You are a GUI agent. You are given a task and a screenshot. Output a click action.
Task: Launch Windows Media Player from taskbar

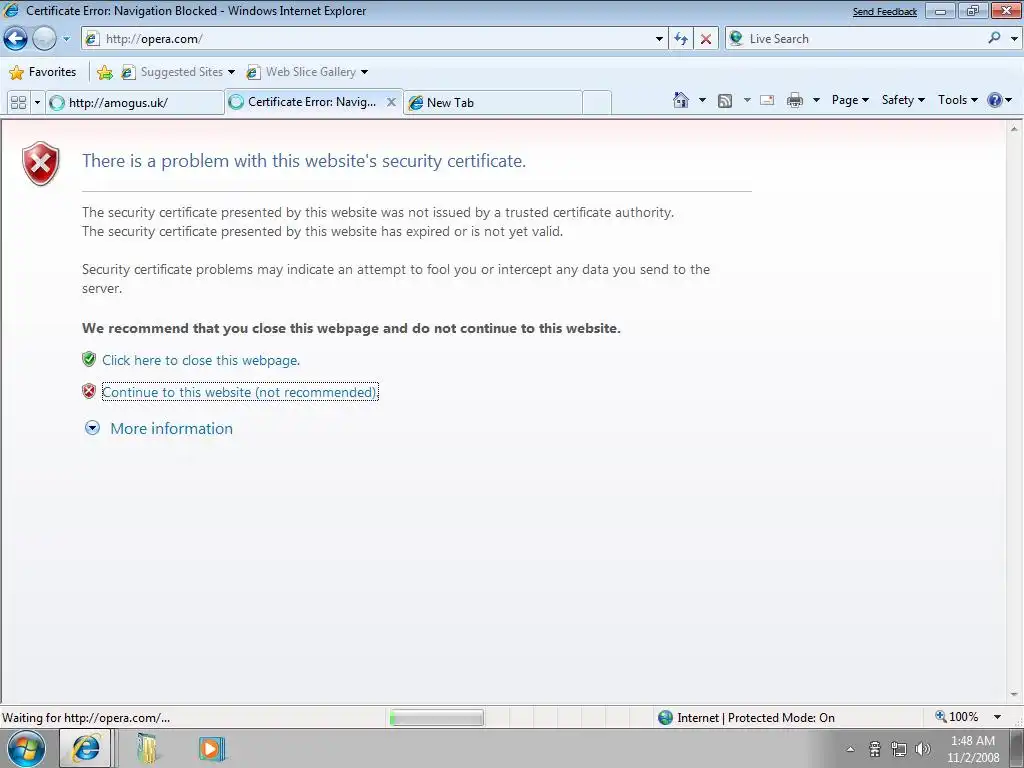point(210,748)
